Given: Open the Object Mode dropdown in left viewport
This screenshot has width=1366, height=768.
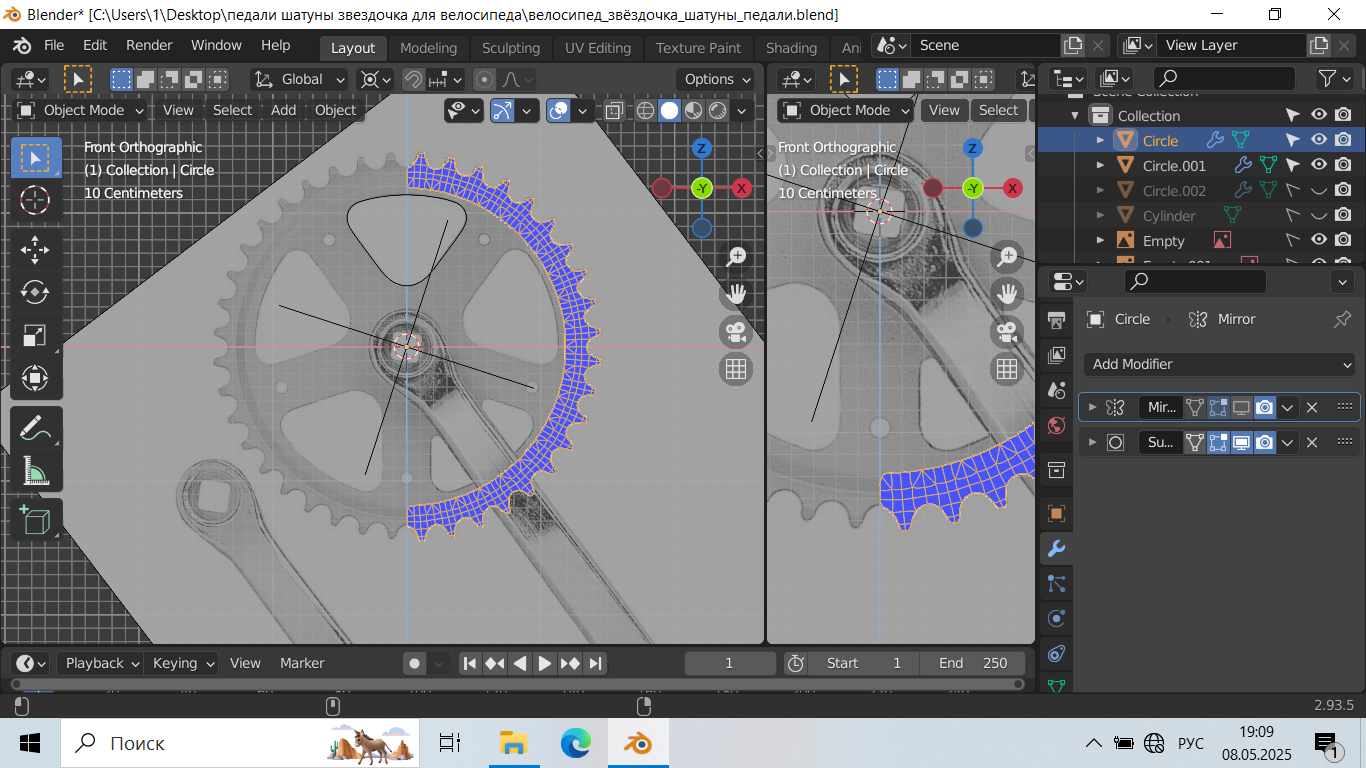Looking at the screenshot, I should 82,110.
